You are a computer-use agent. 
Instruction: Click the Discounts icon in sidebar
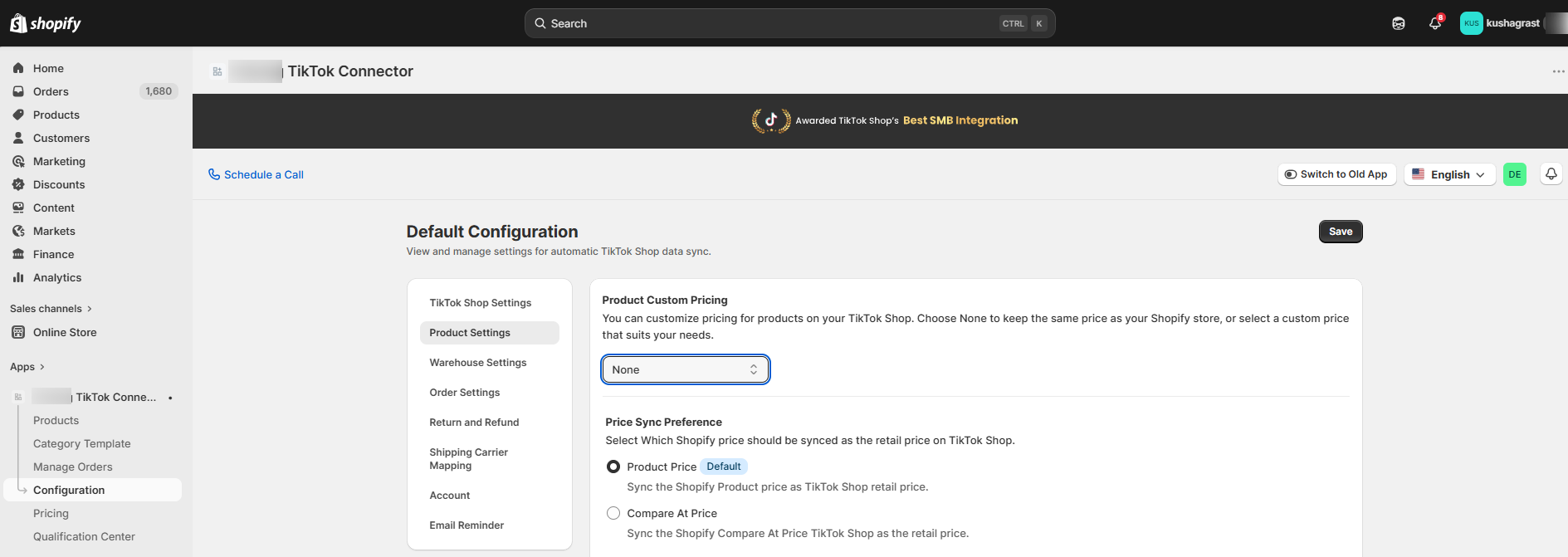18,184
